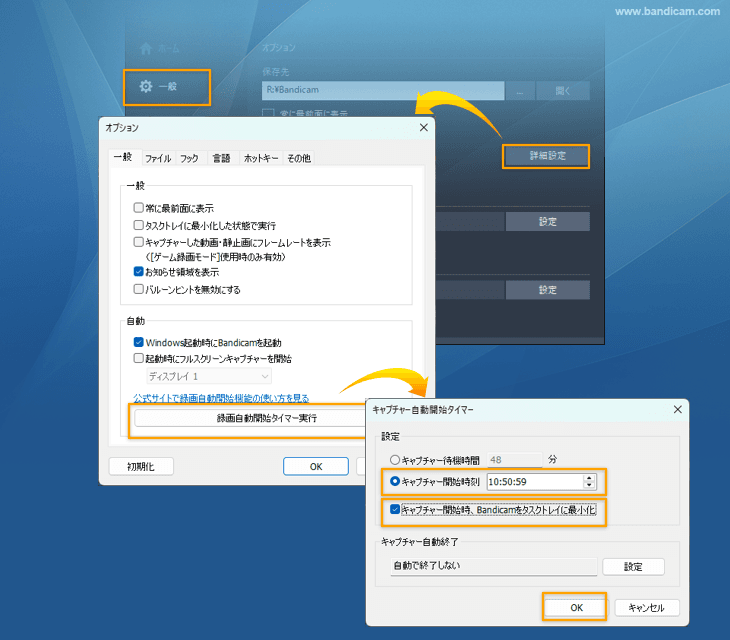
Task: Close the オプション dialog with the X
Action: [423, 128]
